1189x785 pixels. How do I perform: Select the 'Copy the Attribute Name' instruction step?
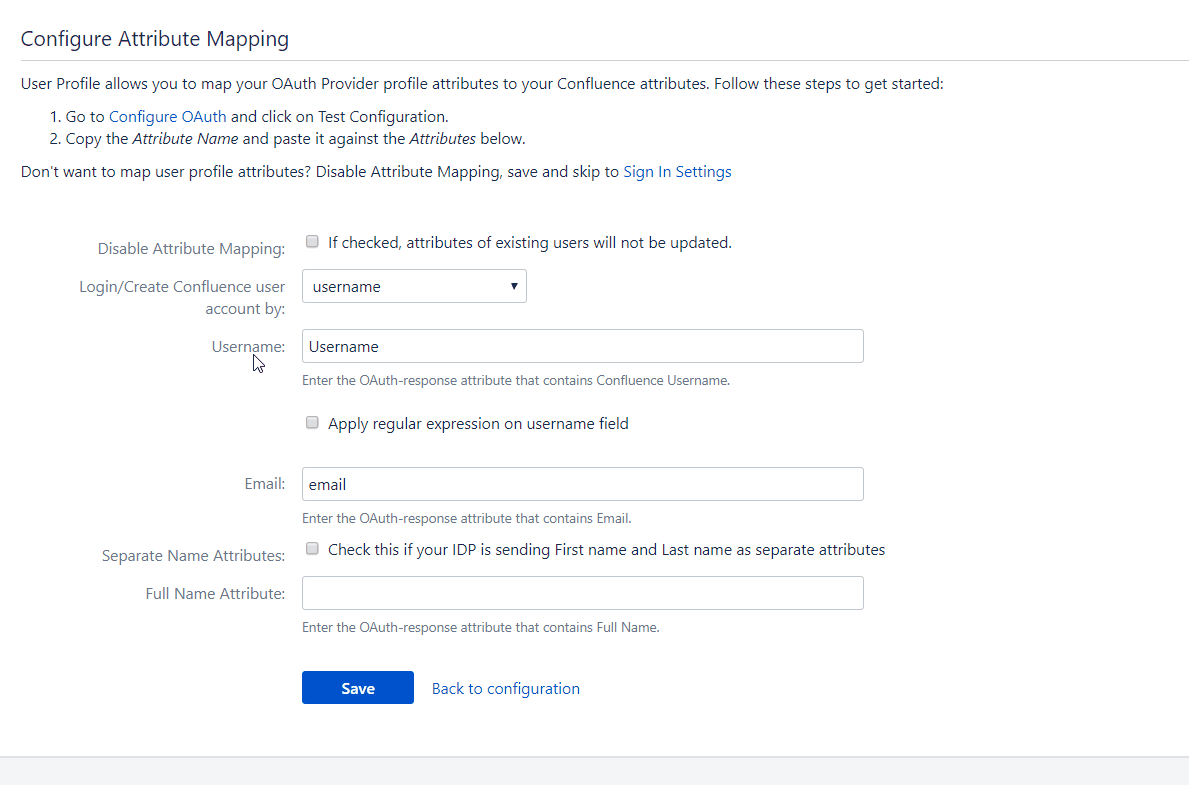click(x=295, y=139)
